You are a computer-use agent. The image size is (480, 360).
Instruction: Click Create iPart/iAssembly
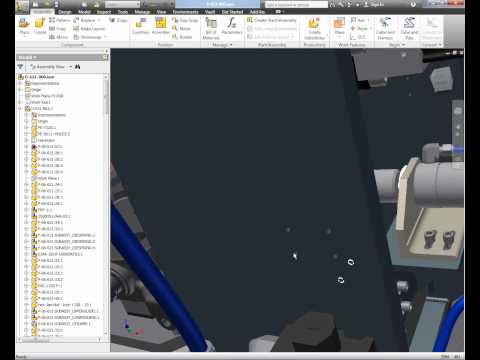(271, 20)
